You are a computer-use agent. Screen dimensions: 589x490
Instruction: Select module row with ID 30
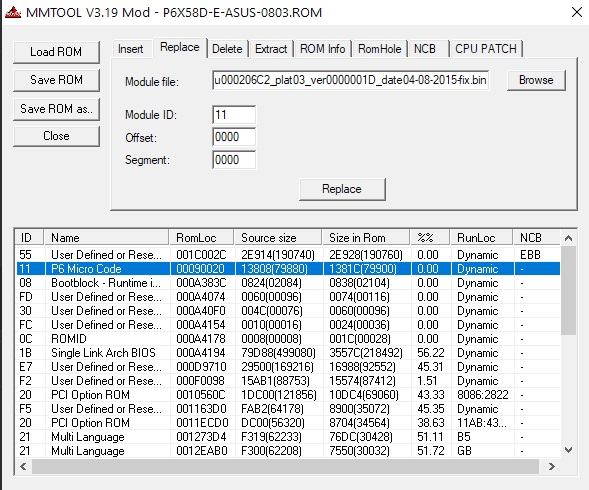[288, 311]
